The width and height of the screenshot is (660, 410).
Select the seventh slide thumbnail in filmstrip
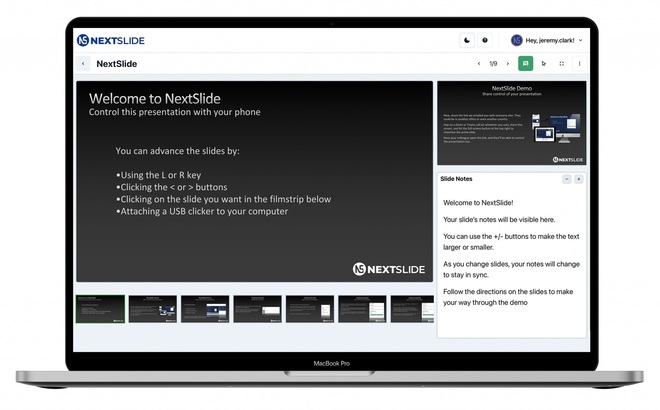412,309
